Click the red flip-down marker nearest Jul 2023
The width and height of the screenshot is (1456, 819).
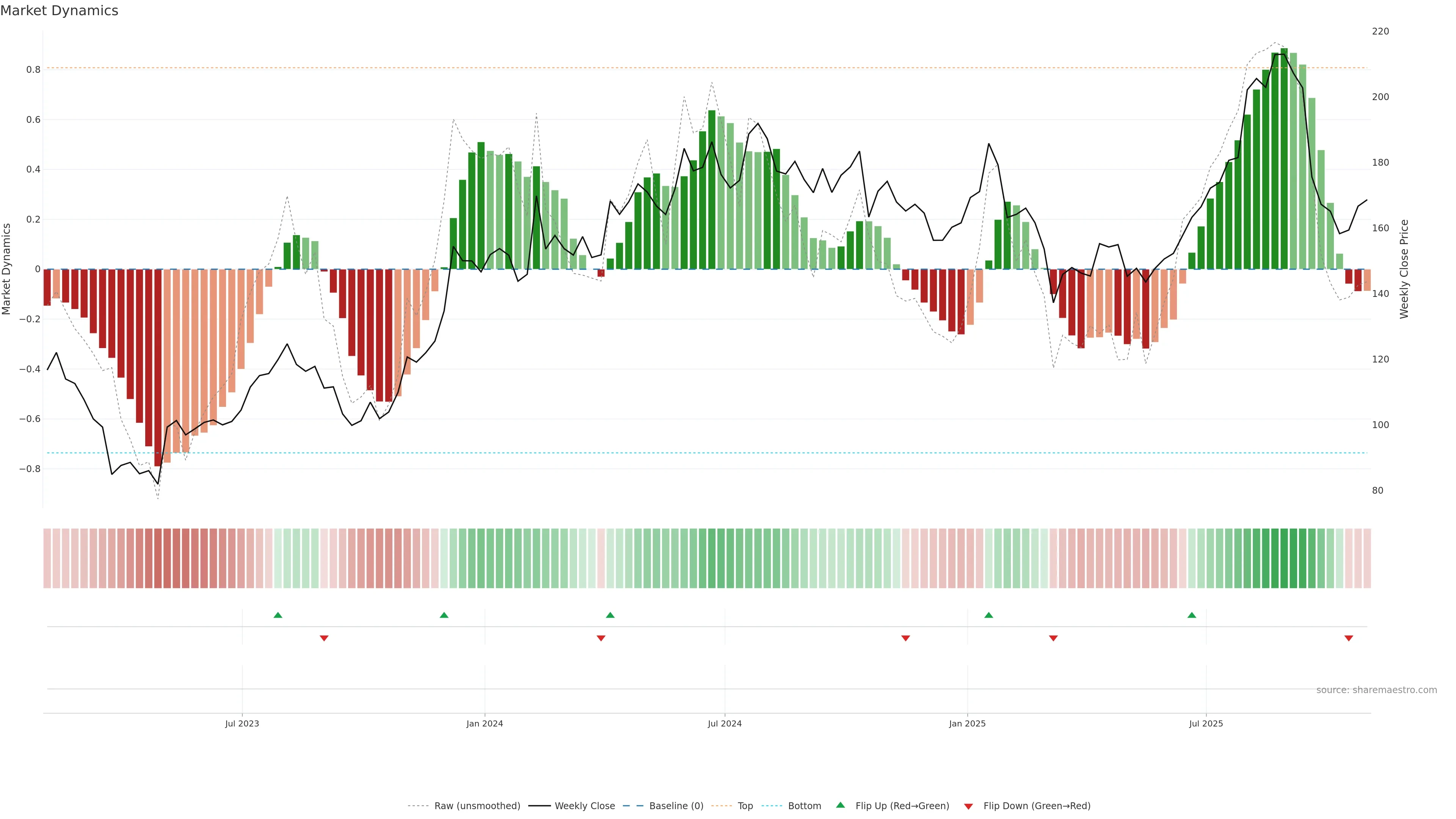[x=324, y=638]
